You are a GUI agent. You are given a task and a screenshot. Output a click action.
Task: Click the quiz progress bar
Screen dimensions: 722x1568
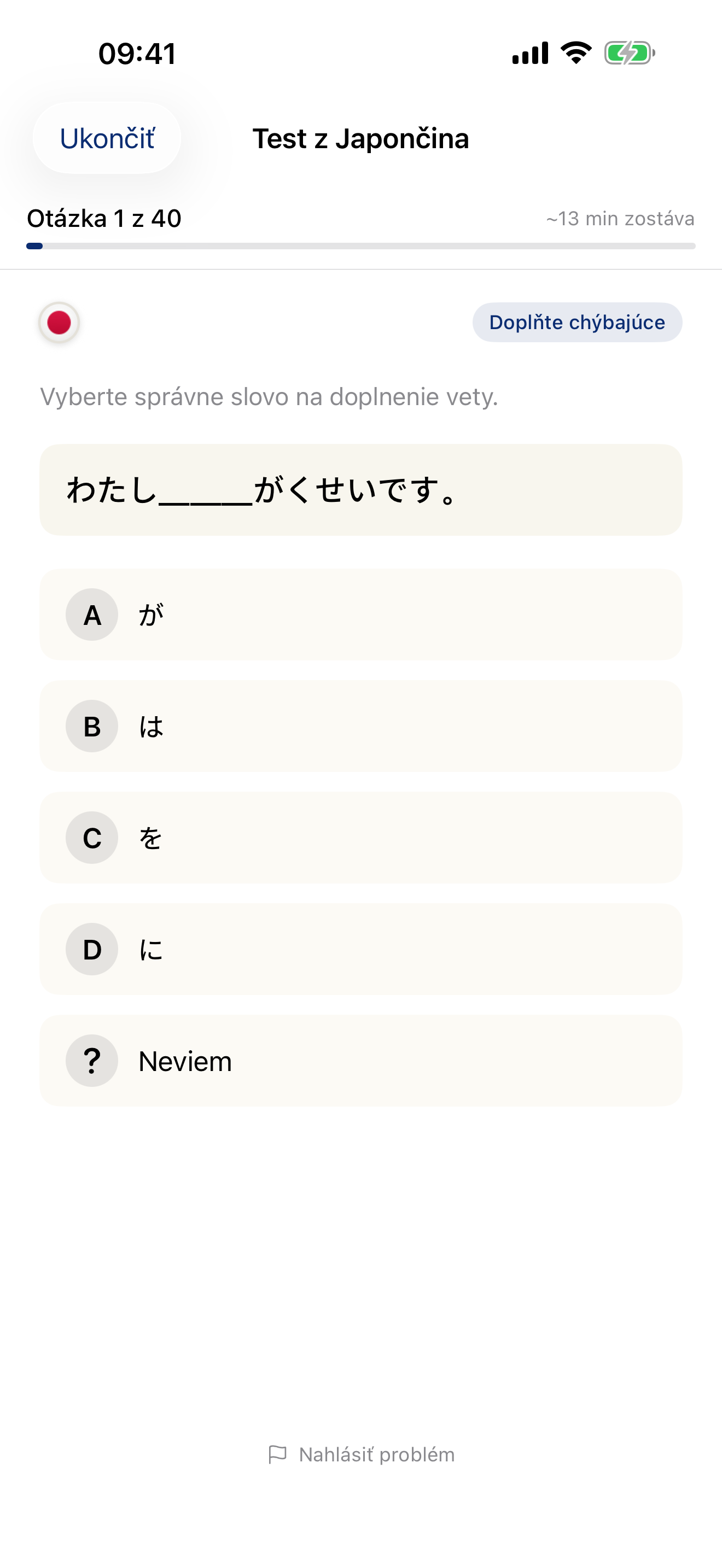tap(361, 246)
